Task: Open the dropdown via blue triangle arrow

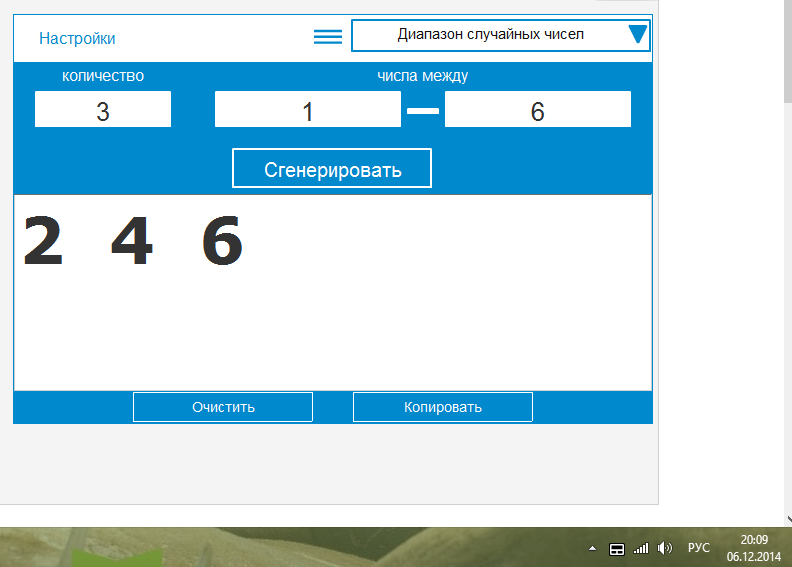Action: pos(638,36)
